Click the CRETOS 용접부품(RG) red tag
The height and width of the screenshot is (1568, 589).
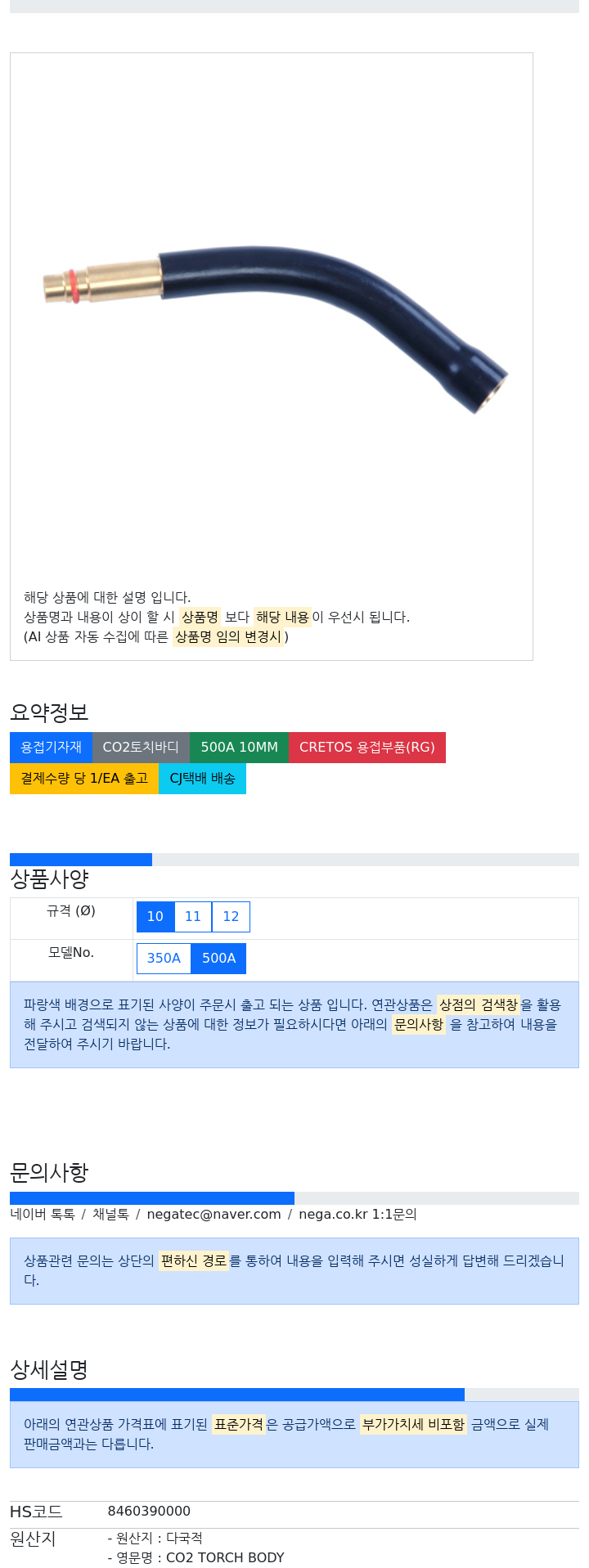[x=367, y=748]
